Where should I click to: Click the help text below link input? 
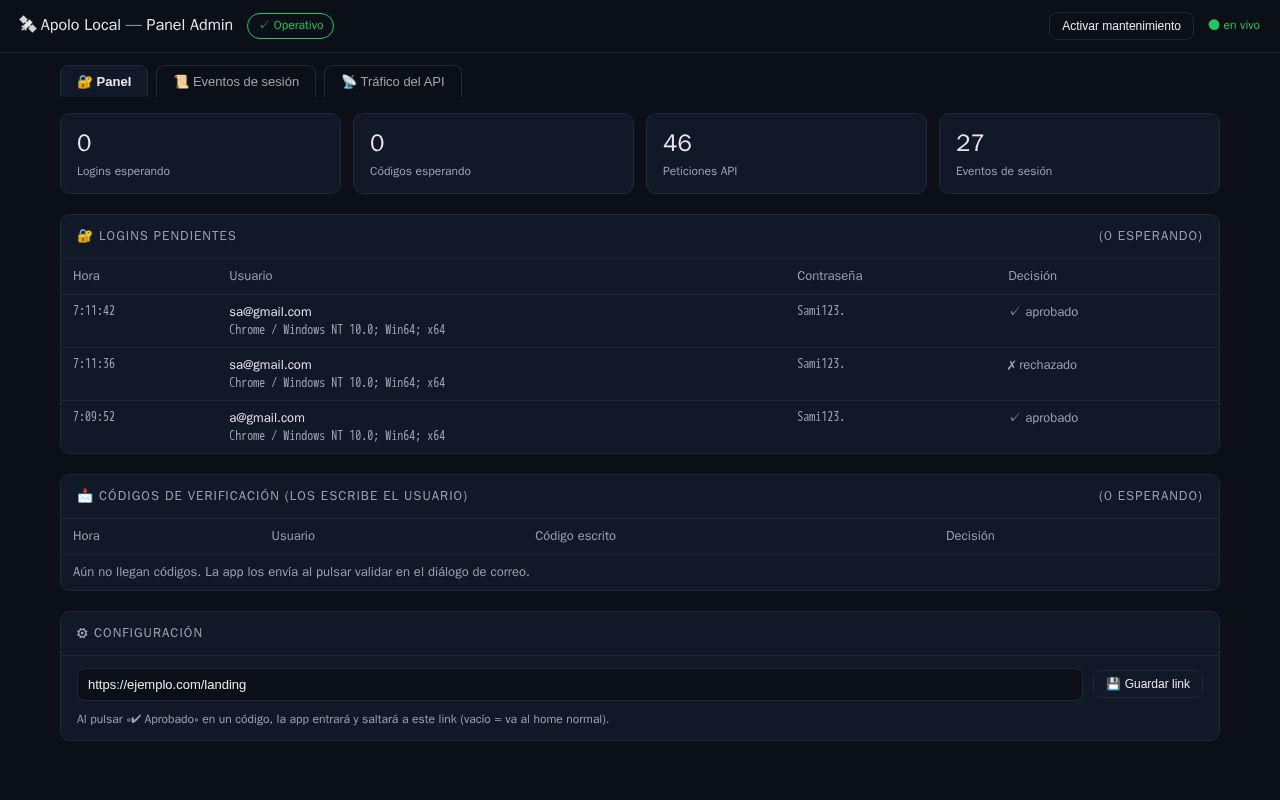click(343, 719)
